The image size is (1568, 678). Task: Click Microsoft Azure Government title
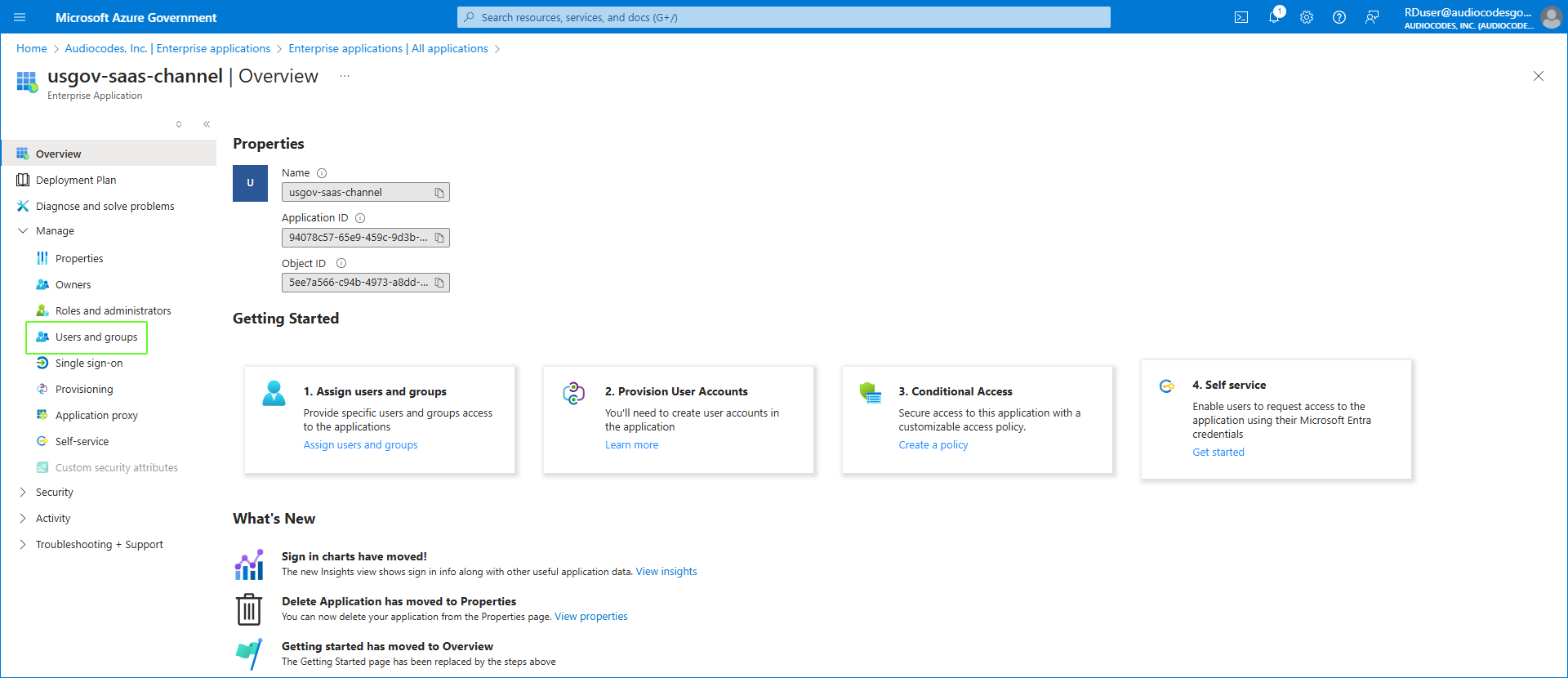136,17
